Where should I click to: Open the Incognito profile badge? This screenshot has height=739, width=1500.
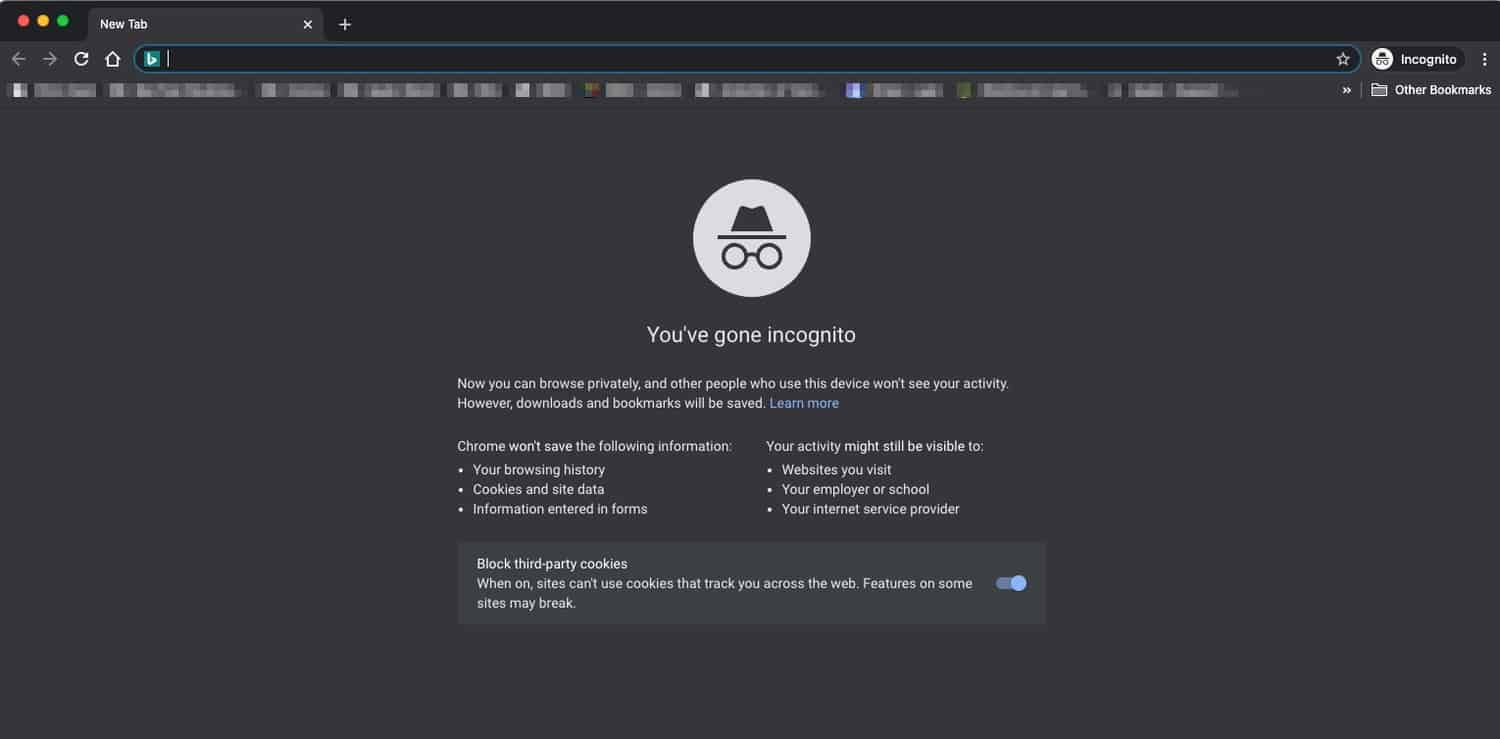coord(1417,59)
